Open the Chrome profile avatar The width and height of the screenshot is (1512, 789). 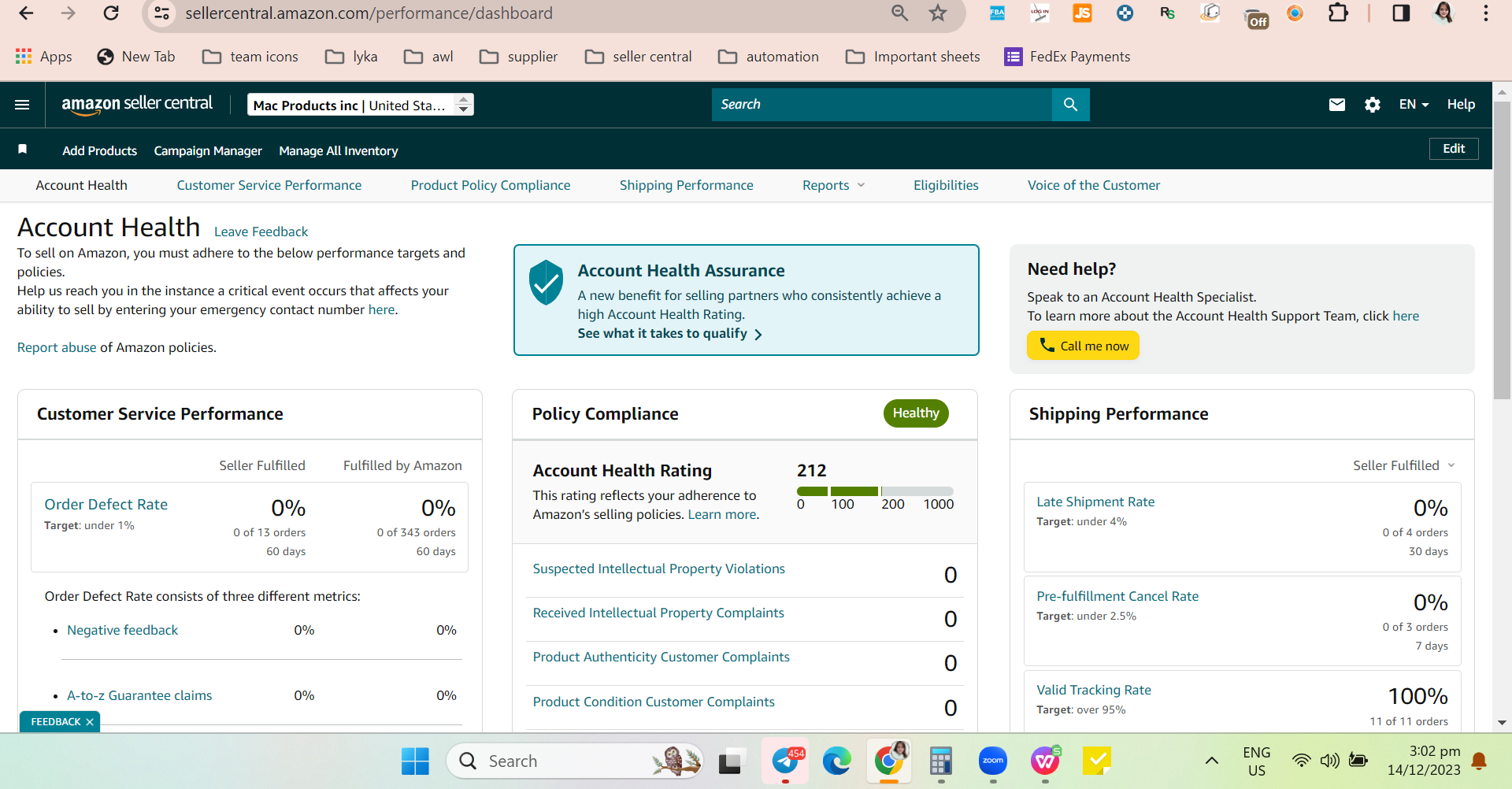click(x=1443, y=13)
